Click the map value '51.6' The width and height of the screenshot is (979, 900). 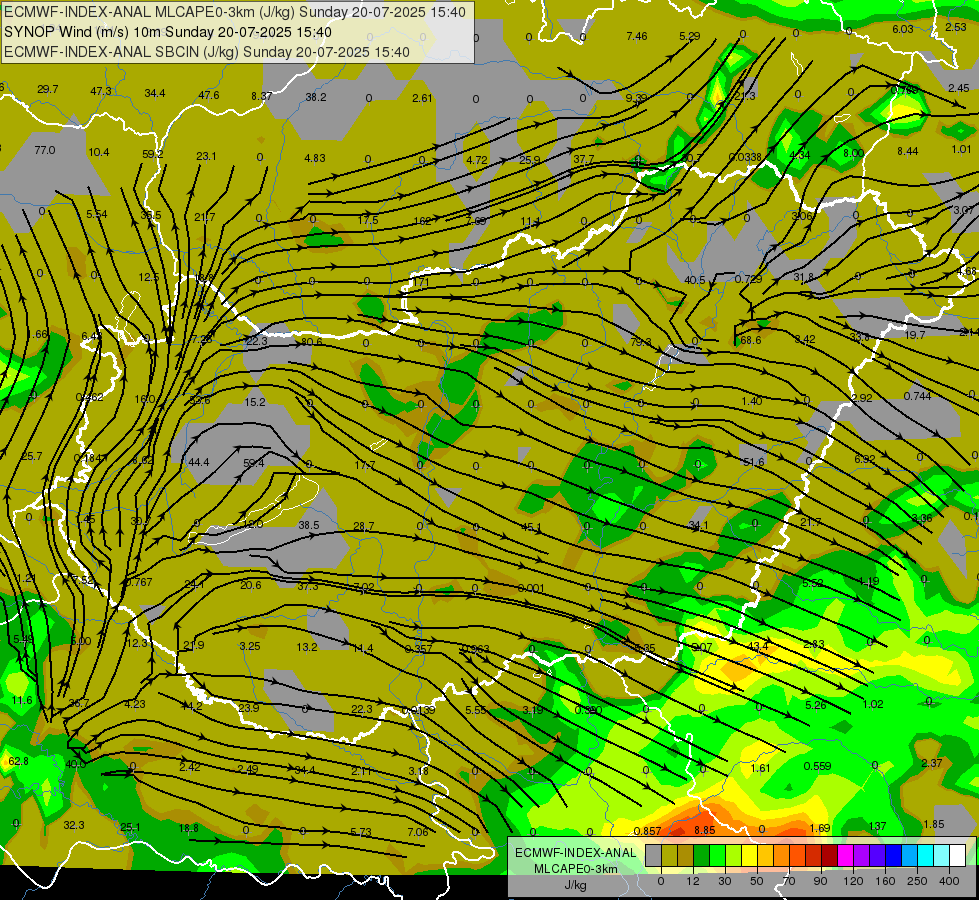[x=754, y=462]
